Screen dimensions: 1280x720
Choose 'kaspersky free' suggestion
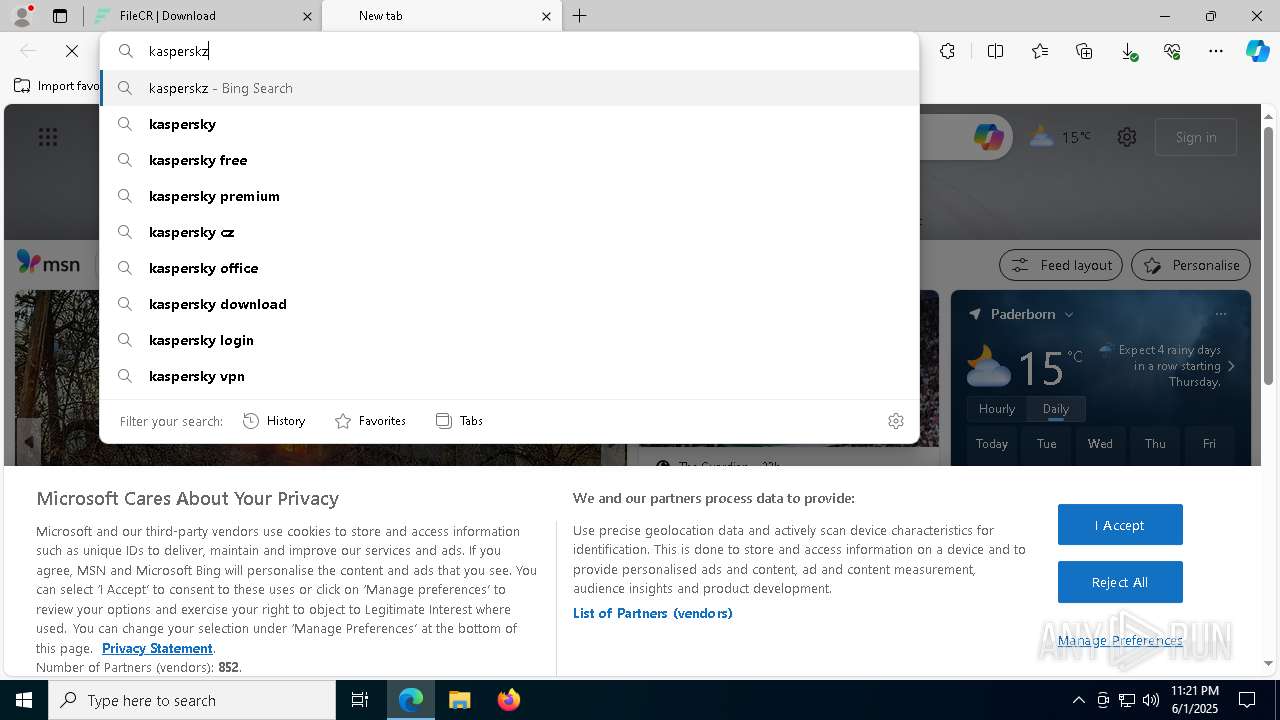click(510, 160)
